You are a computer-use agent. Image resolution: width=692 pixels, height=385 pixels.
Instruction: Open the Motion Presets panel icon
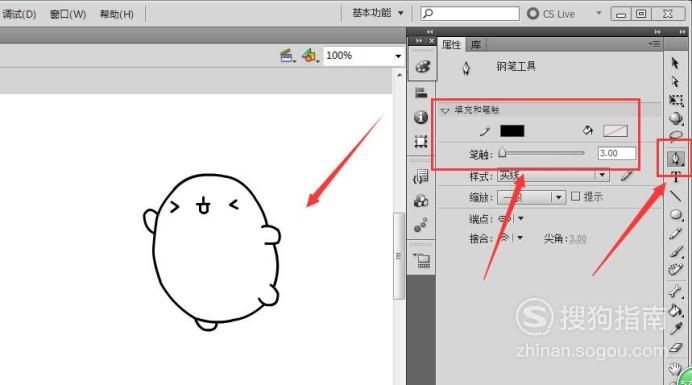421,225
